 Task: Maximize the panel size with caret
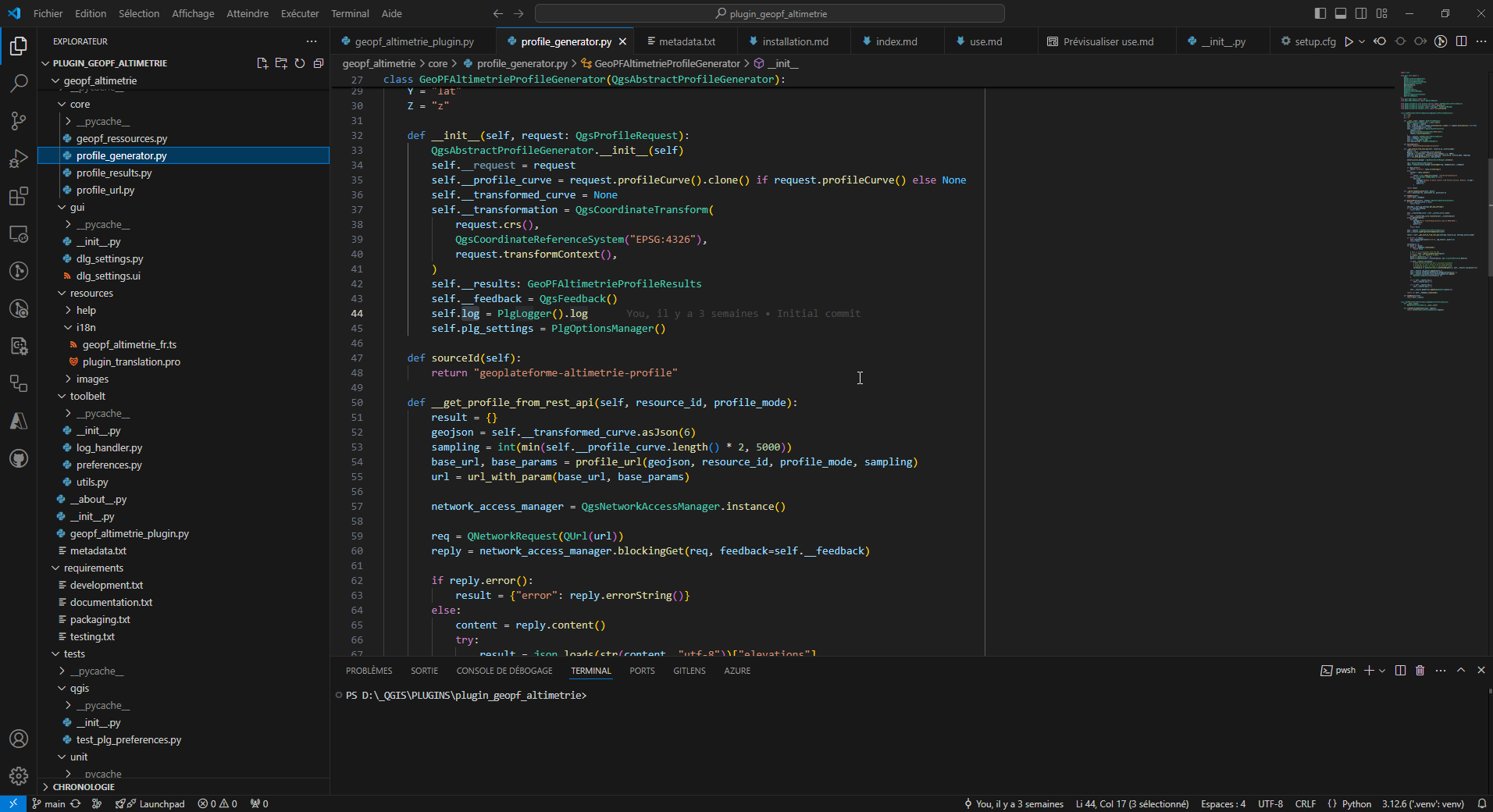click(x=1461, y=671)
